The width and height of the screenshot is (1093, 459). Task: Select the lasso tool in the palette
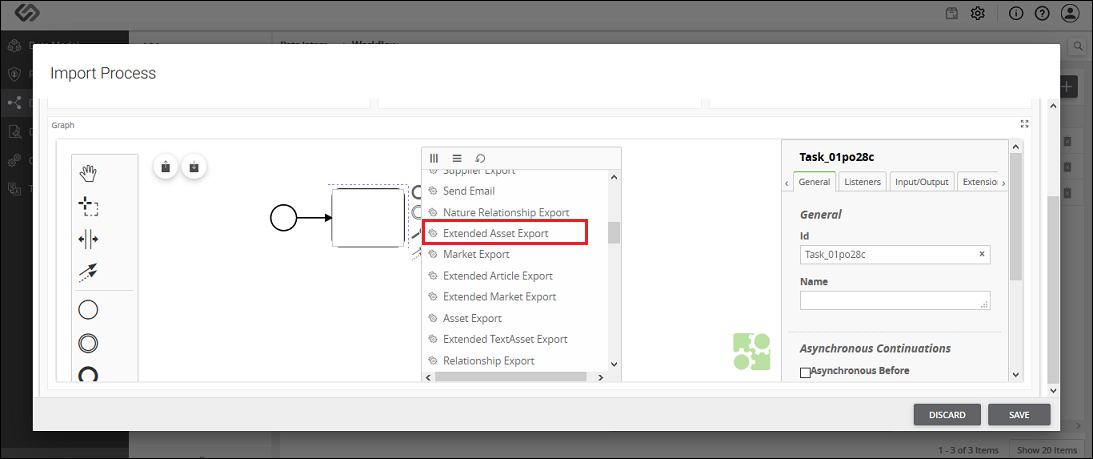(x=88, y=206)
